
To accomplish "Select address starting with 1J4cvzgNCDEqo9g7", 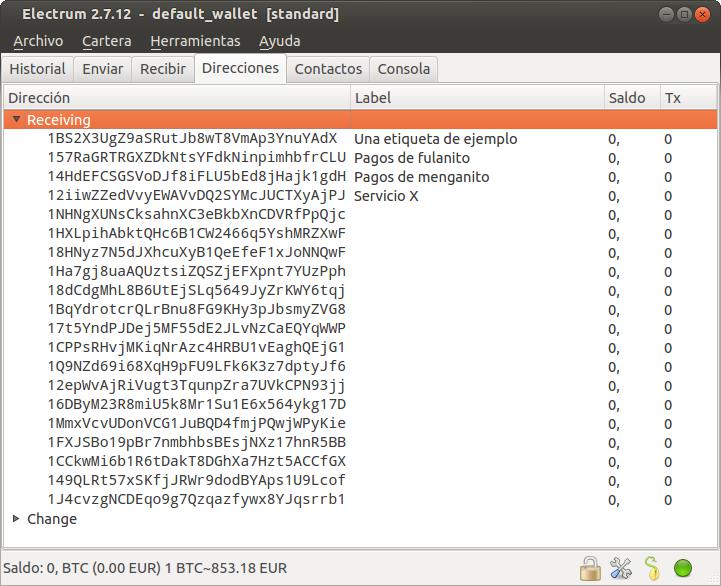I will coord(196,499).
